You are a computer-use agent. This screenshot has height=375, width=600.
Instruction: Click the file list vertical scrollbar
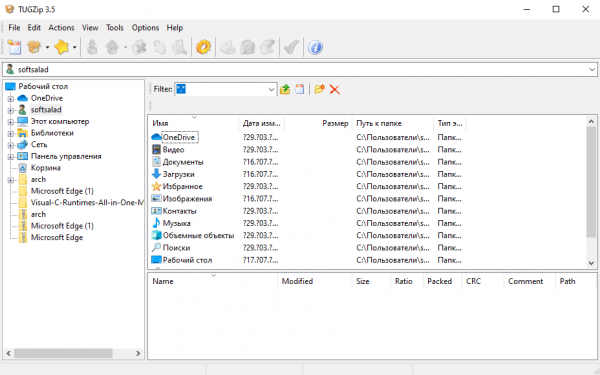pos(591,182)
